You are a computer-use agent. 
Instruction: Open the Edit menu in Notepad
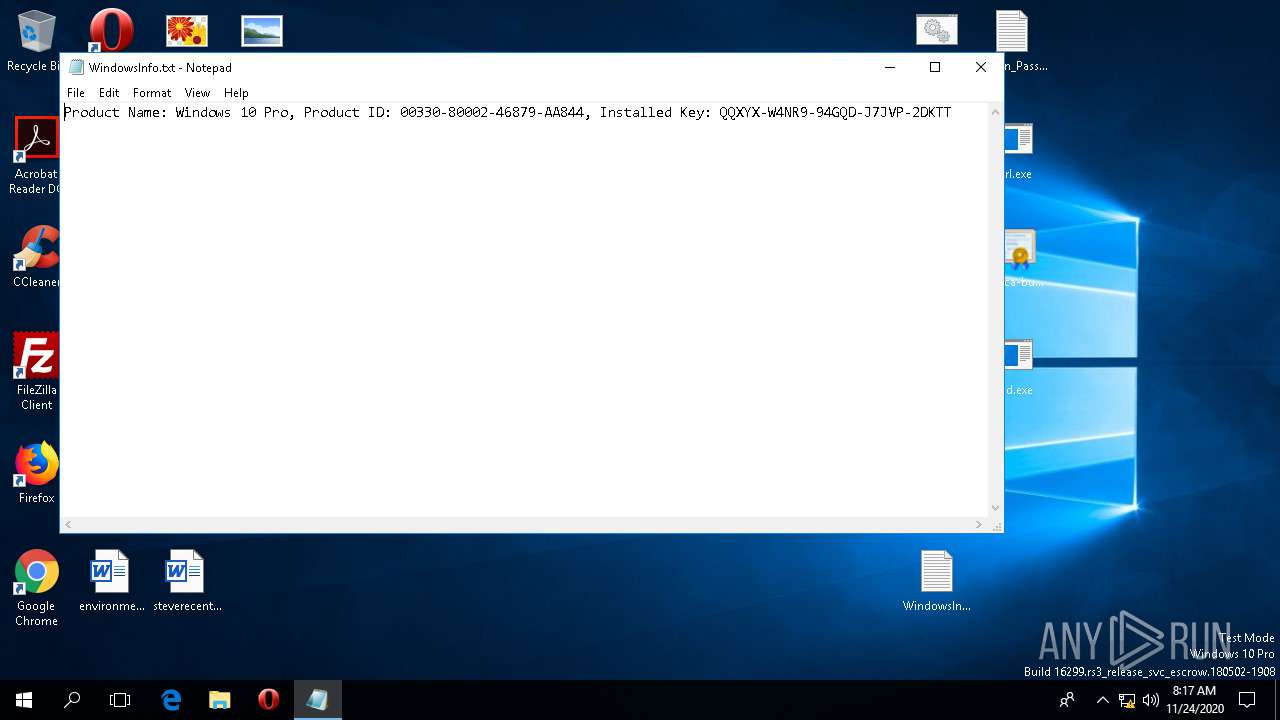pos(109,93)
